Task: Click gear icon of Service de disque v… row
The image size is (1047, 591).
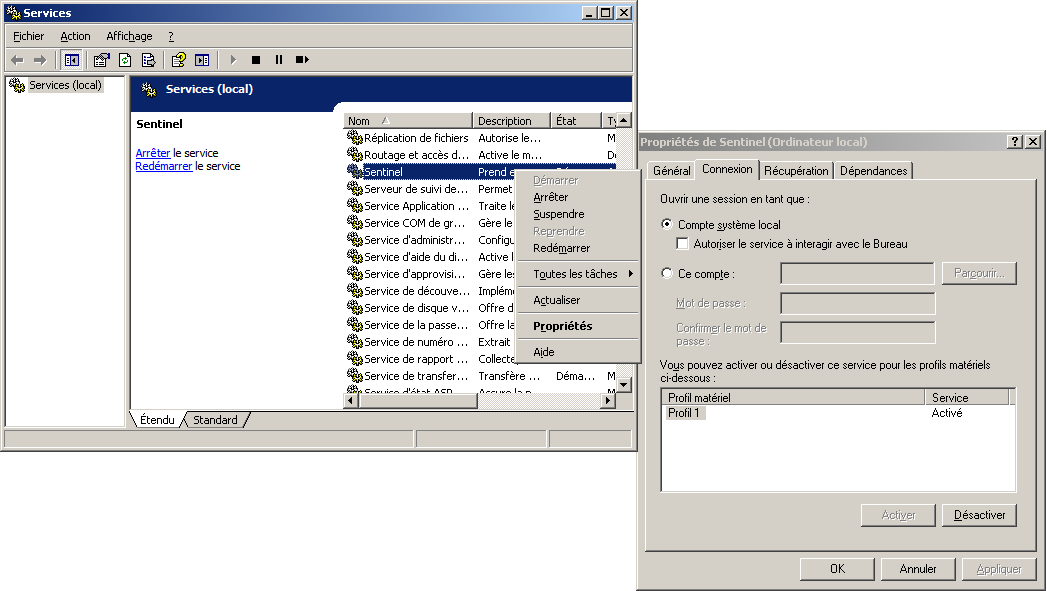Action: (355, 308)
